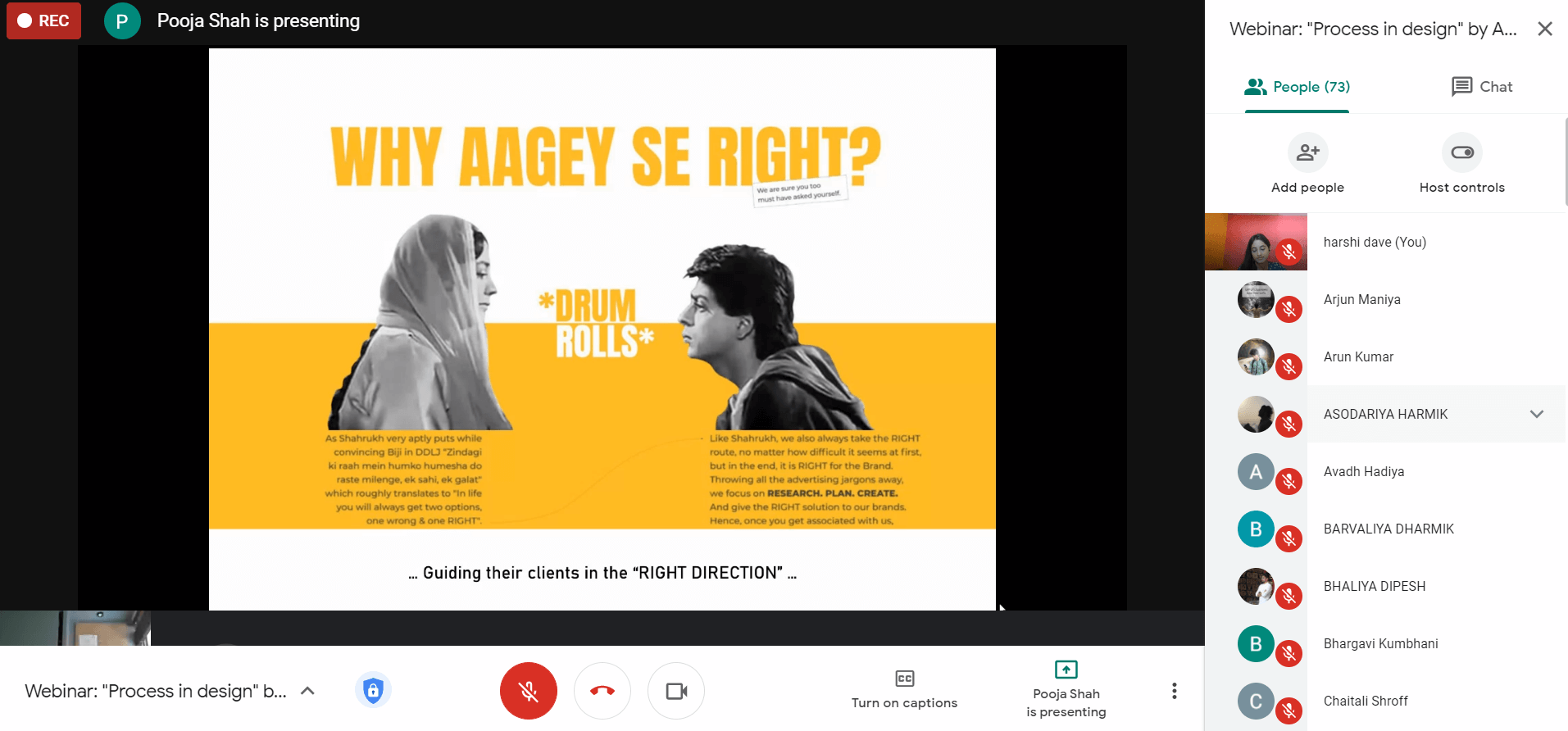Click the REC recording indicator
1568x731 pixels.
coord(44,20)
